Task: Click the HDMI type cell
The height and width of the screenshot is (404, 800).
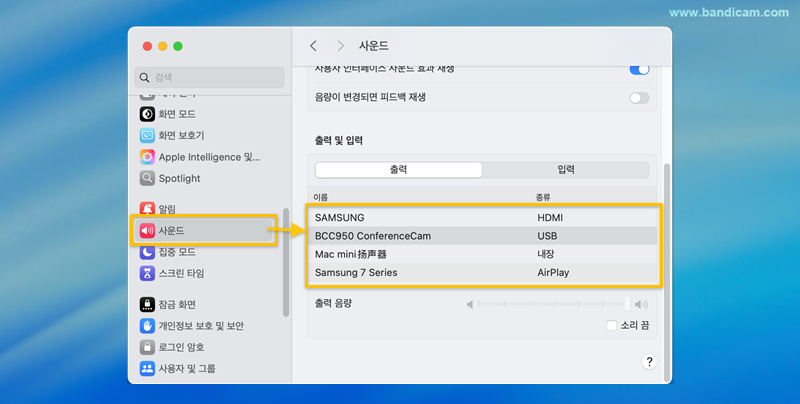Action: coord(550,218)
